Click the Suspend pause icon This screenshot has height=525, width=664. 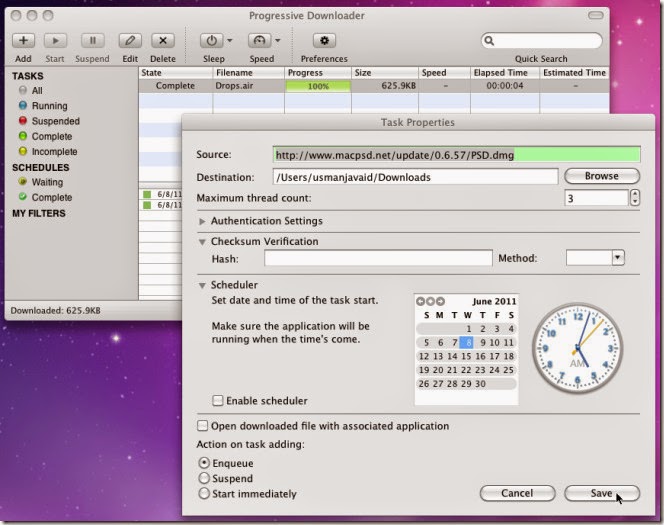pos(92,41)
